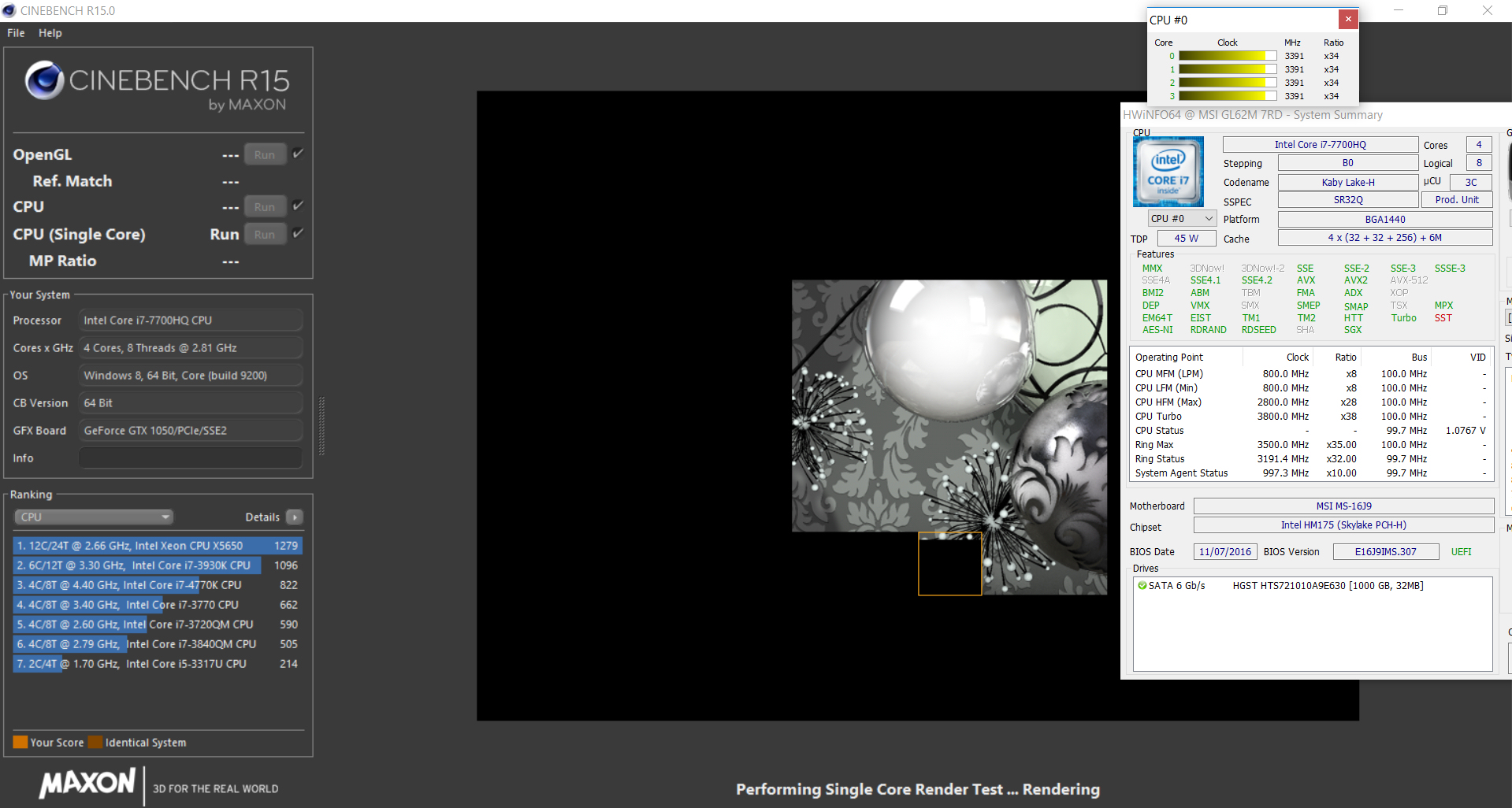Click the Prod. Unit field
1512x808 pixels.
coord(1457,200)
